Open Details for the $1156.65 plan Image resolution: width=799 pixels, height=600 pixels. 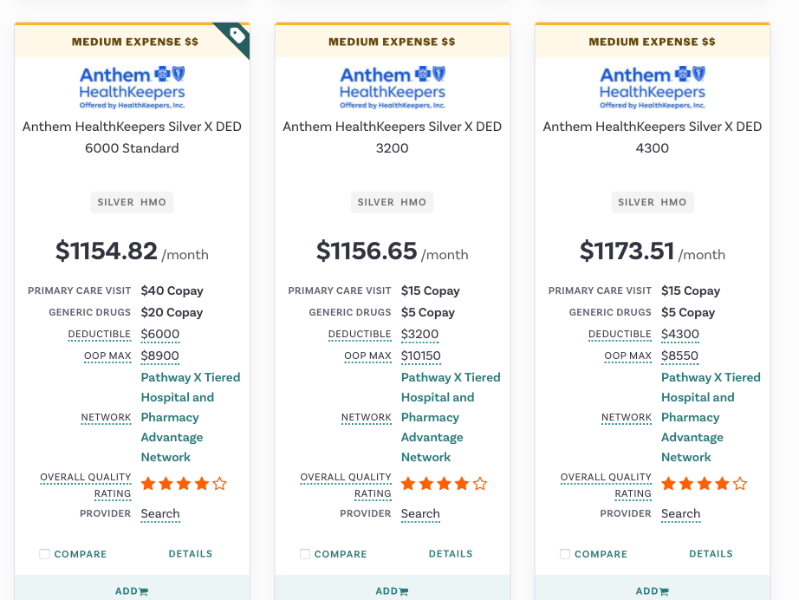coord(450,554)
